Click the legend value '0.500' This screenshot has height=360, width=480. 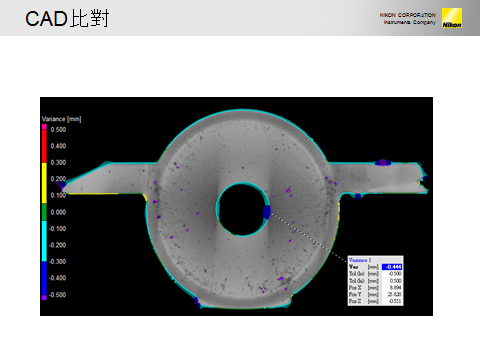tap(58, 130)
